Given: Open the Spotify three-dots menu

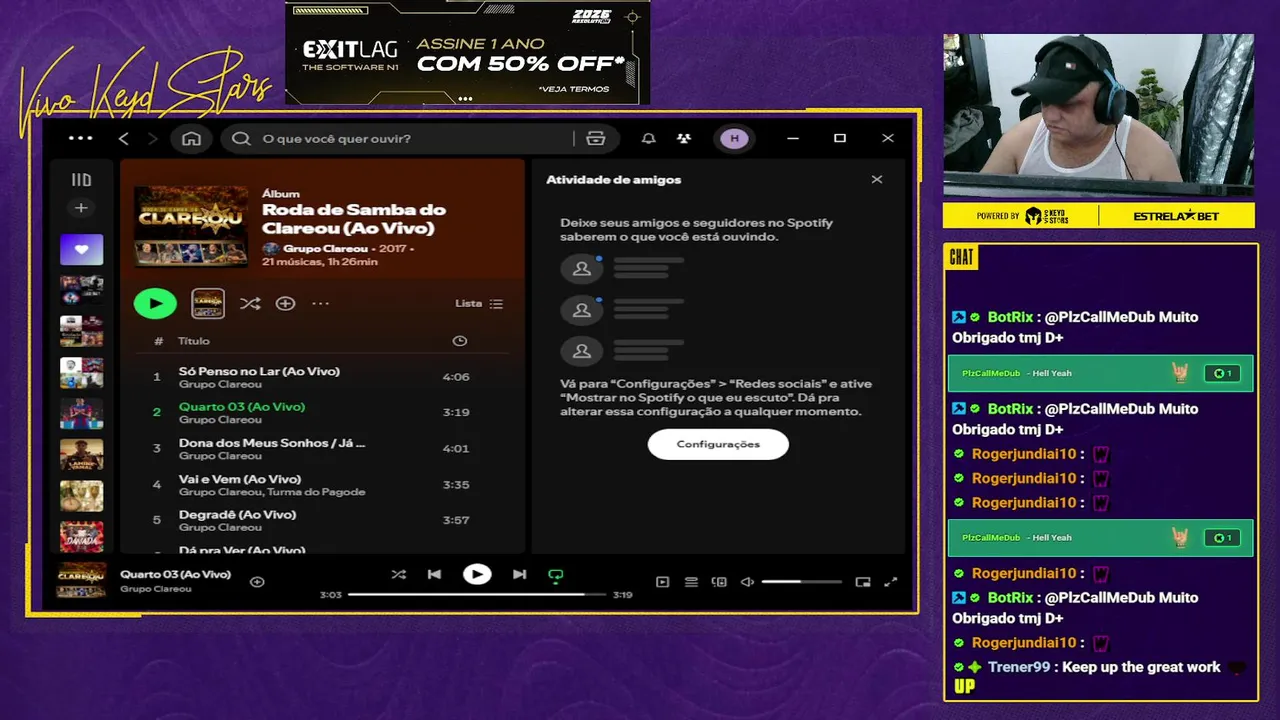Looking at the screenshot, I should tap(81, 139).
